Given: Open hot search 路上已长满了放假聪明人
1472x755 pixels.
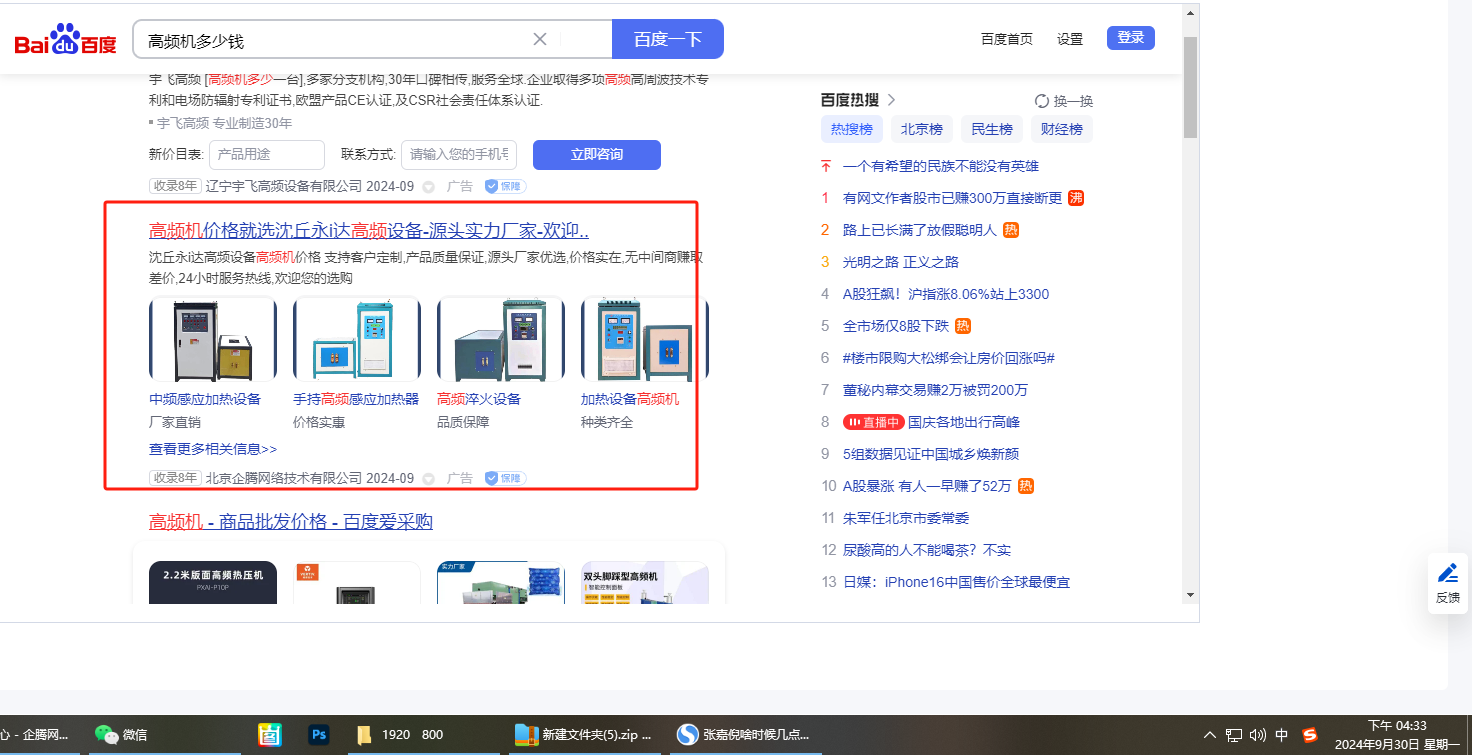Looking at the screenshot, I should (x=920, y=230).
